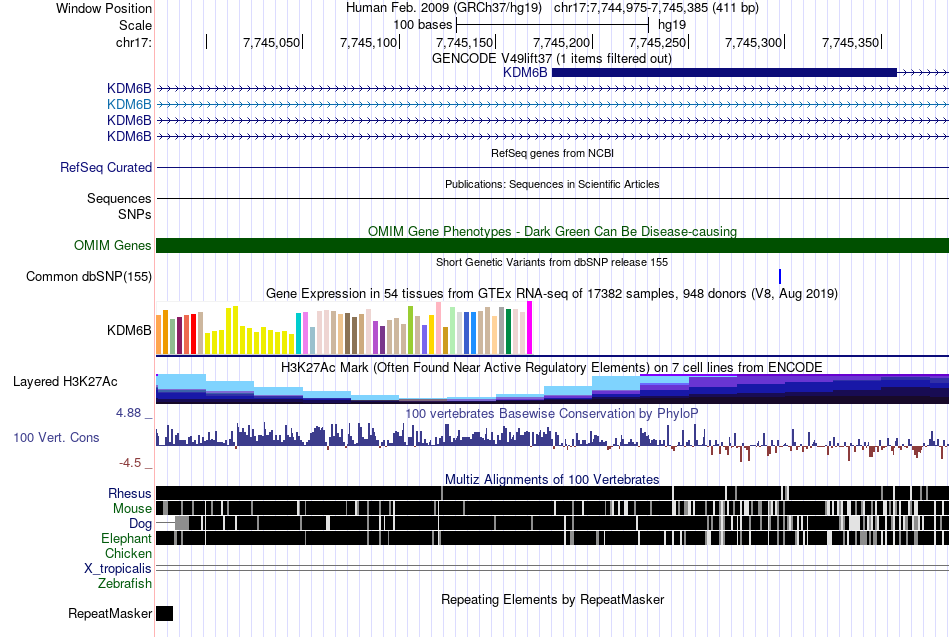Click the Scale label
Viewport: 950px width, 637px height.
(x=135, y=25)
